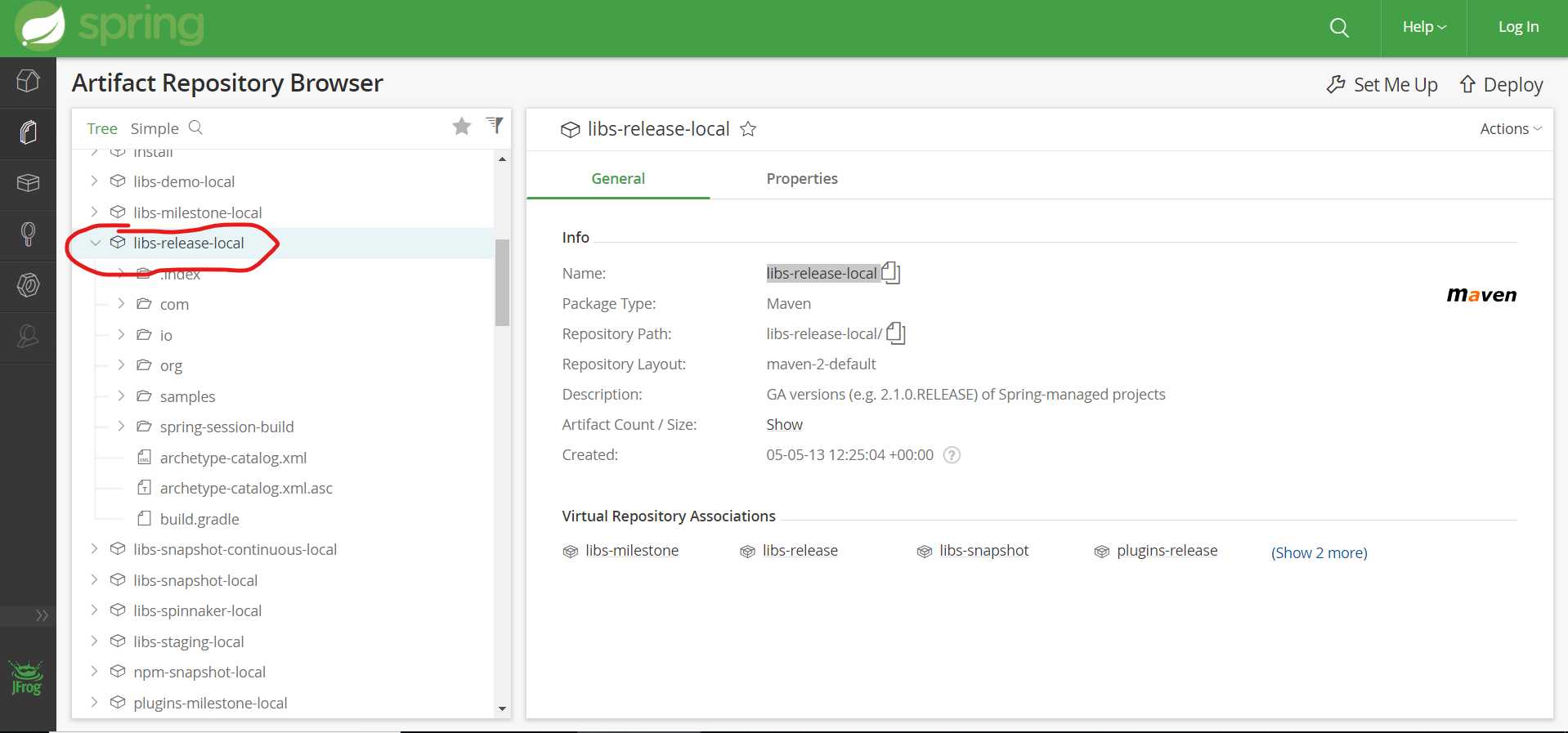The image size is (1568, 733).
Task: Expand the sidebar with double-chevron
Action: click(x=42, y=615)
